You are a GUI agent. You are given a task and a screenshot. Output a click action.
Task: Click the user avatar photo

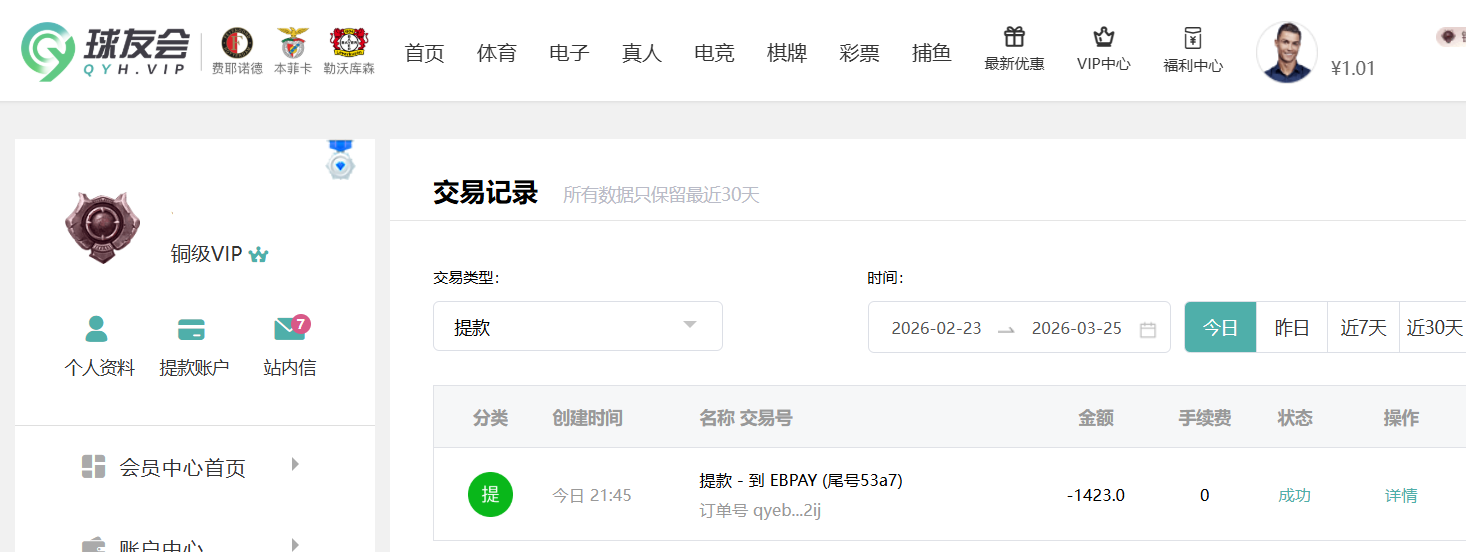point(1286,52)
